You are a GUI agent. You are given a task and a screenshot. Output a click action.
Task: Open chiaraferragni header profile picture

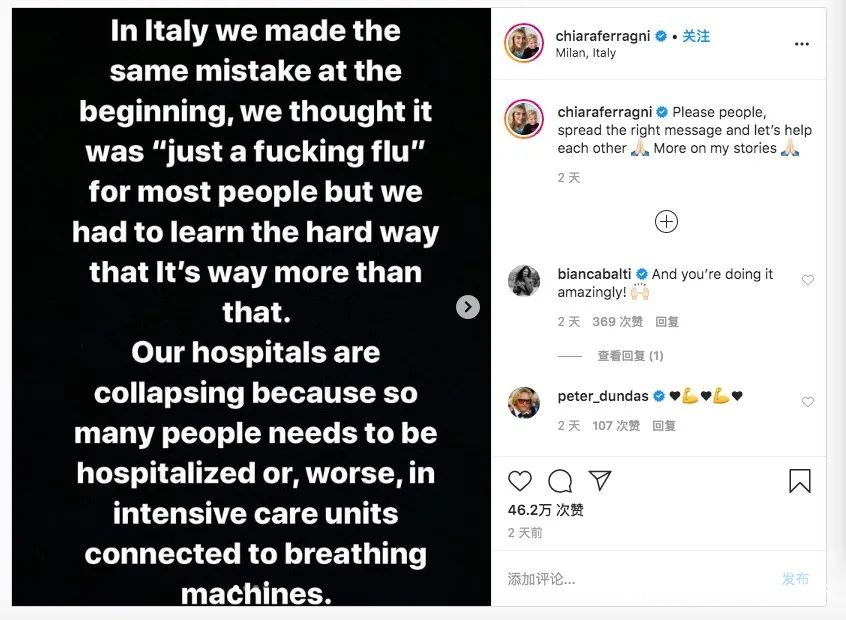click(524, 44)
